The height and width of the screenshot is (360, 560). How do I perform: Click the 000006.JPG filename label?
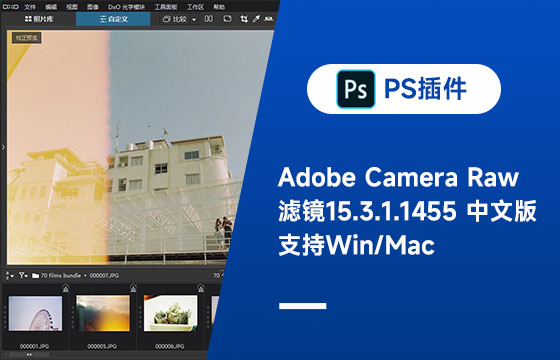[170, 346]
